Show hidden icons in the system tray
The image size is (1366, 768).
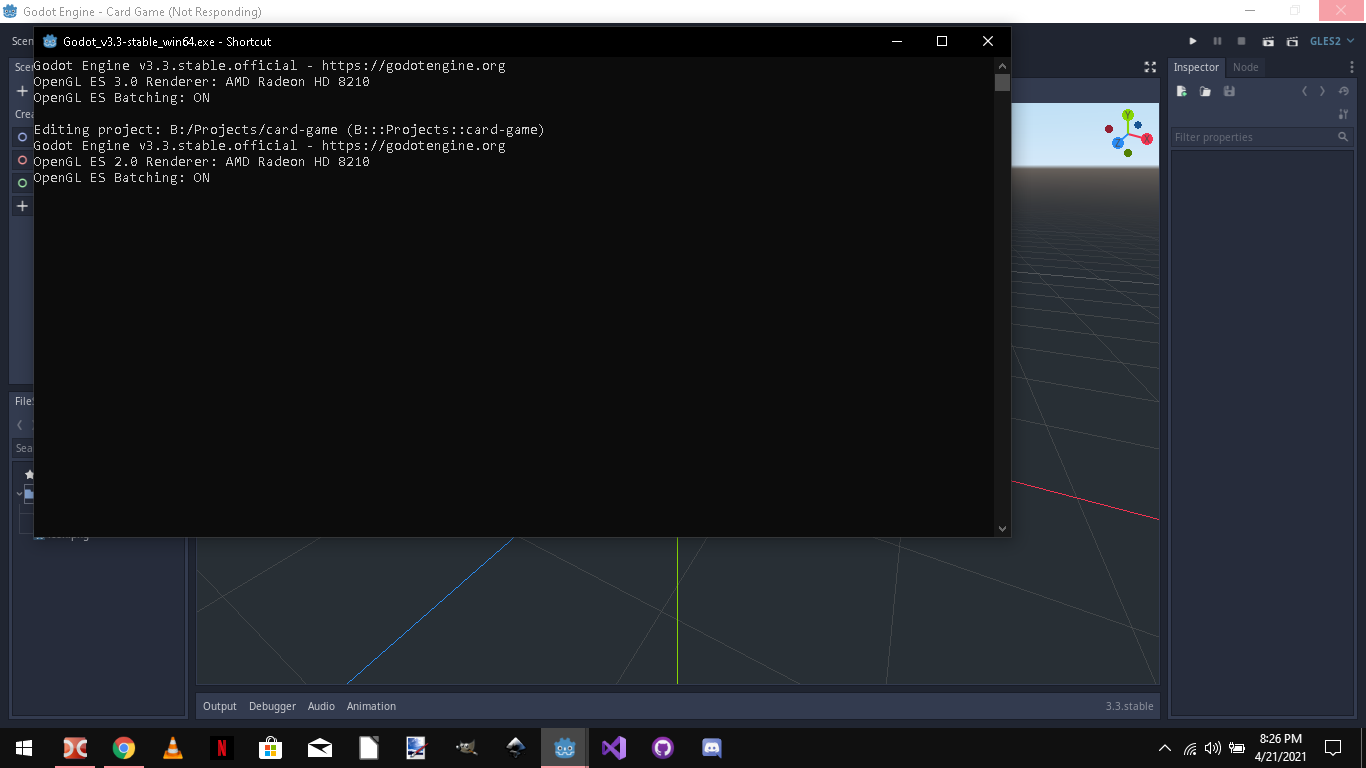[1163, 747]
